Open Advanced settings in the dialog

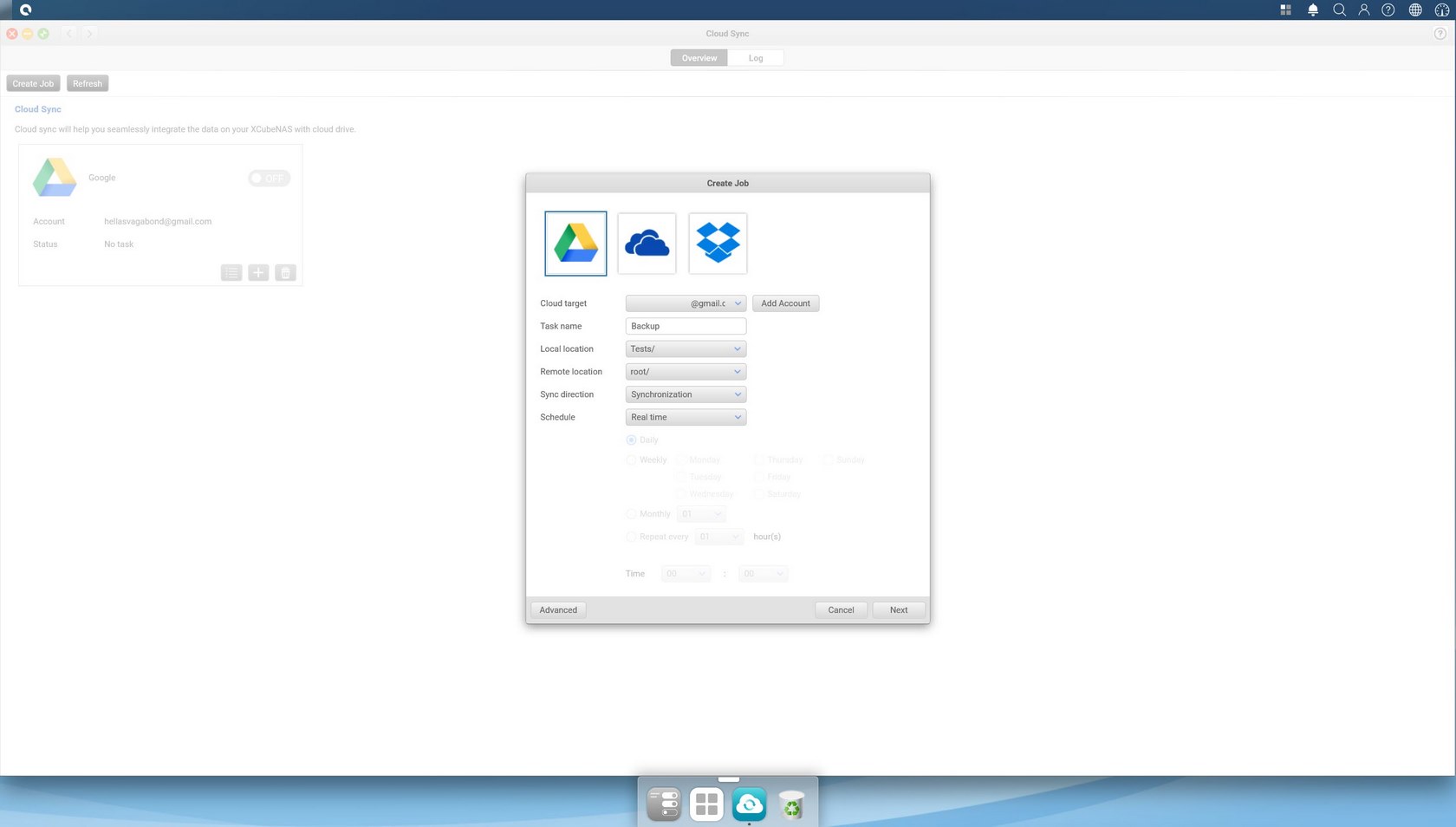tap(558, 610)
